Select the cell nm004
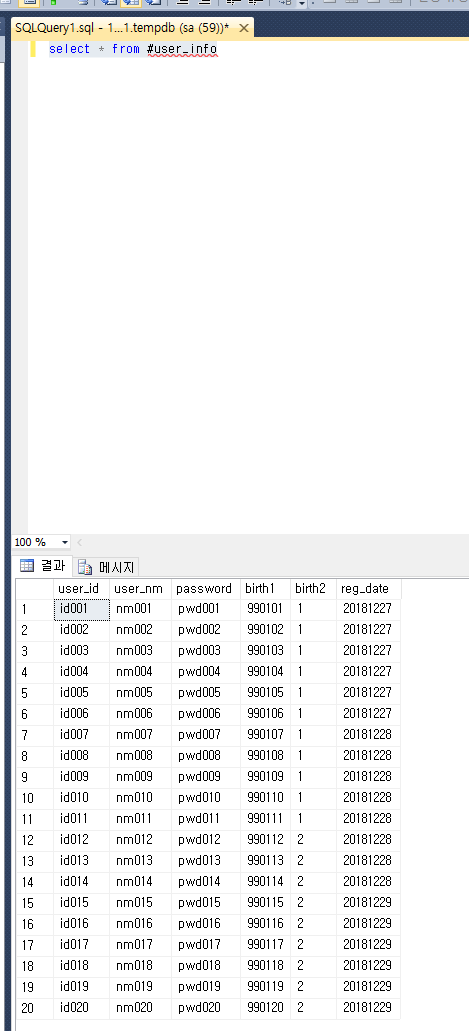The width and height of the screenshot is (469, 1031). point(141,672)
